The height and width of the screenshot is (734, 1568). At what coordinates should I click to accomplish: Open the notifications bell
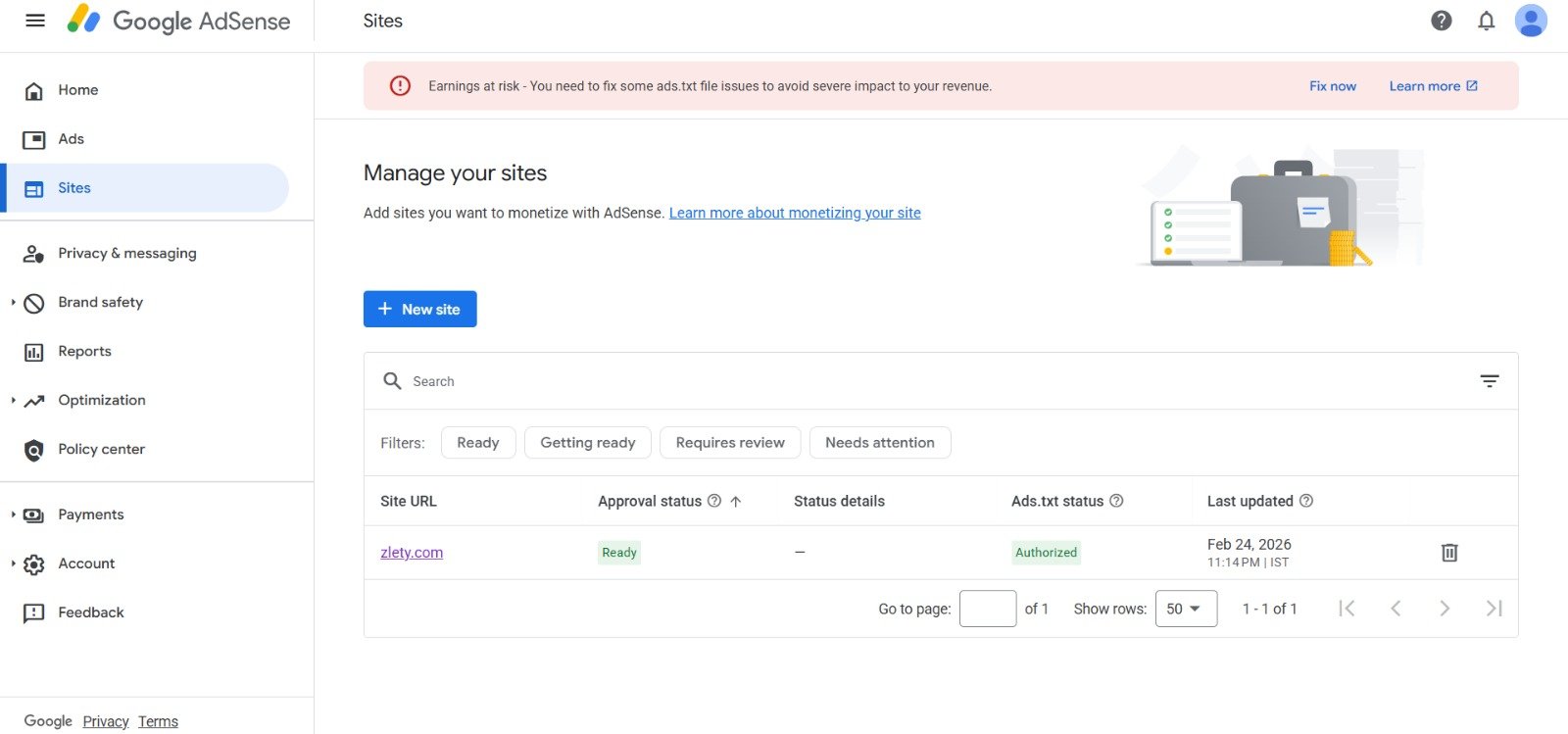(1486, 21)
